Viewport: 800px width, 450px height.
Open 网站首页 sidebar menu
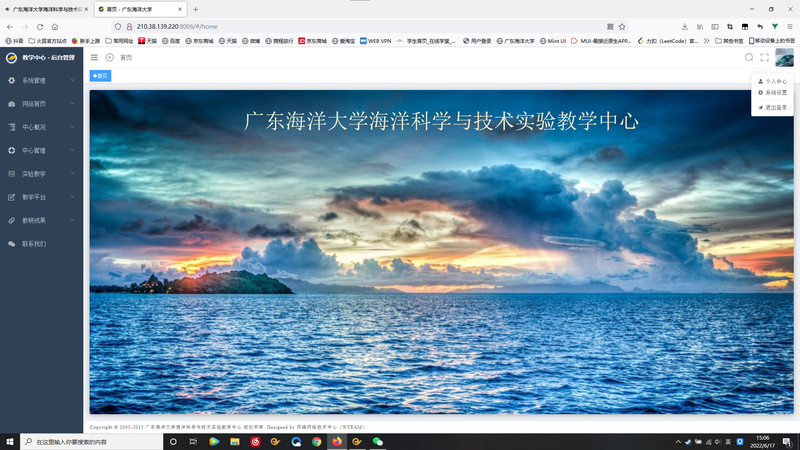41,104
